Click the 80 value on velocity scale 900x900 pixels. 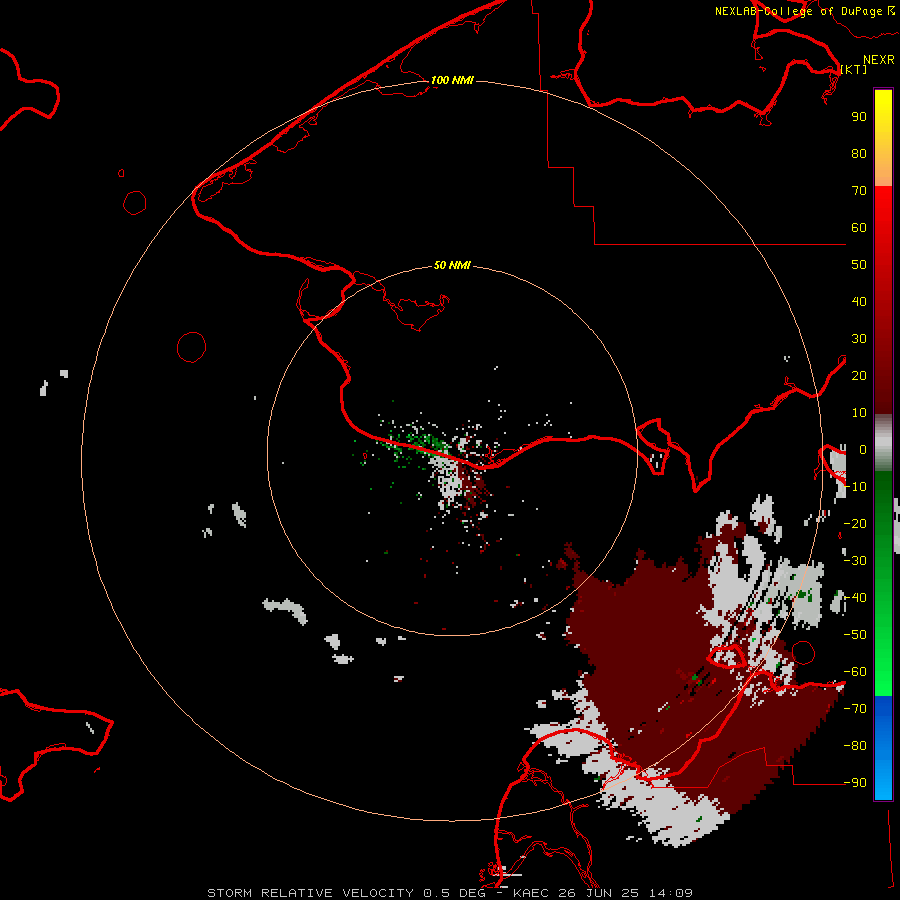[x=859, y=153]
